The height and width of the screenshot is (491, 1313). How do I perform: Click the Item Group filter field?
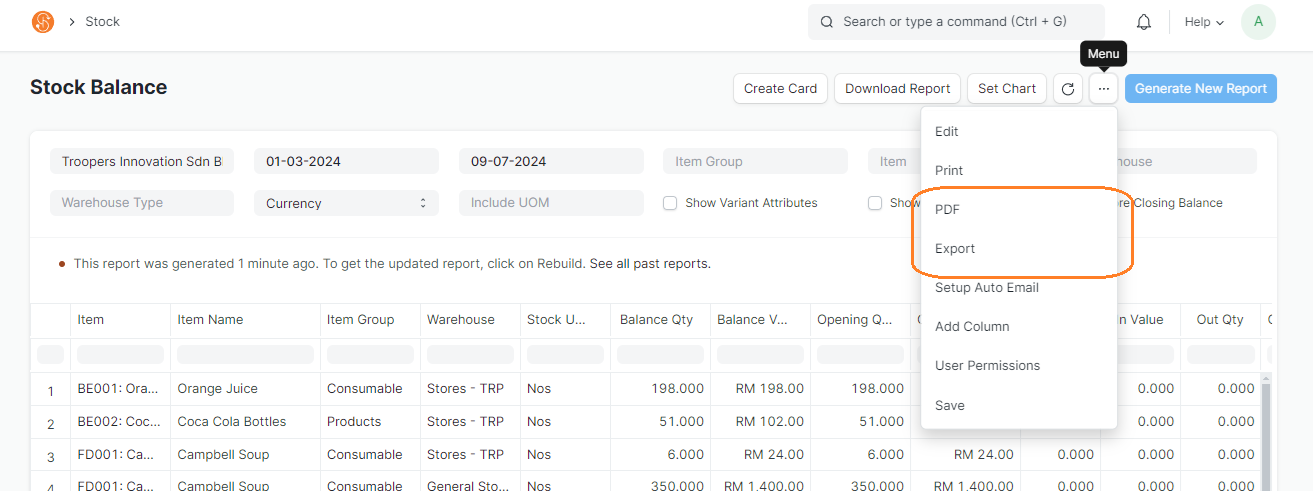pos(755,161)
